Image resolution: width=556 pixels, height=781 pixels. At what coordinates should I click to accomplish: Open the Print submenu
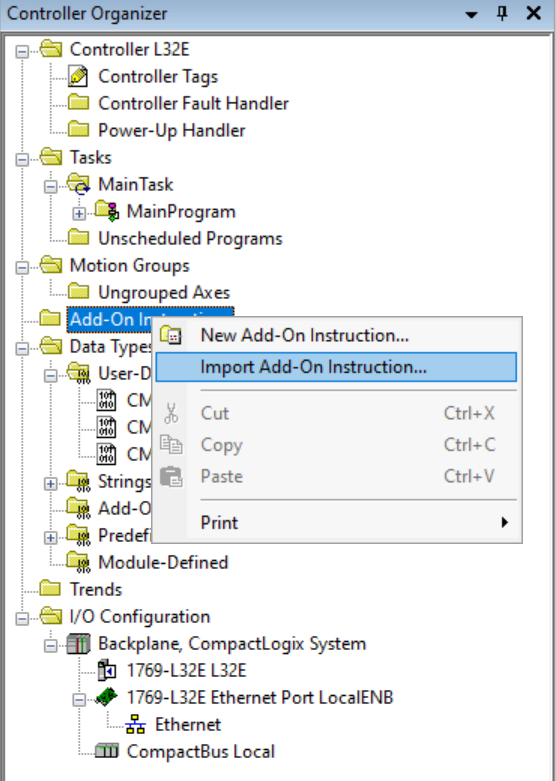(x=336, y=522)
